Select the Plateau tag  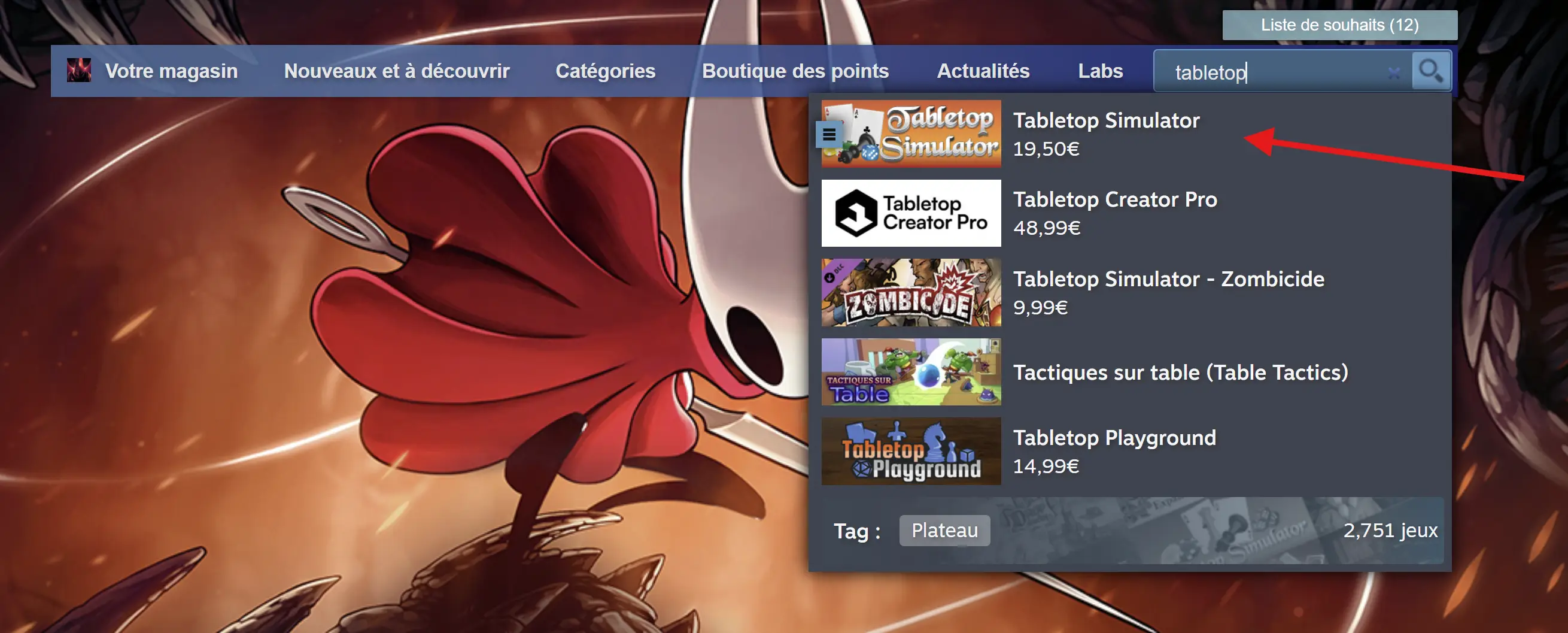[x=944, y=531]
